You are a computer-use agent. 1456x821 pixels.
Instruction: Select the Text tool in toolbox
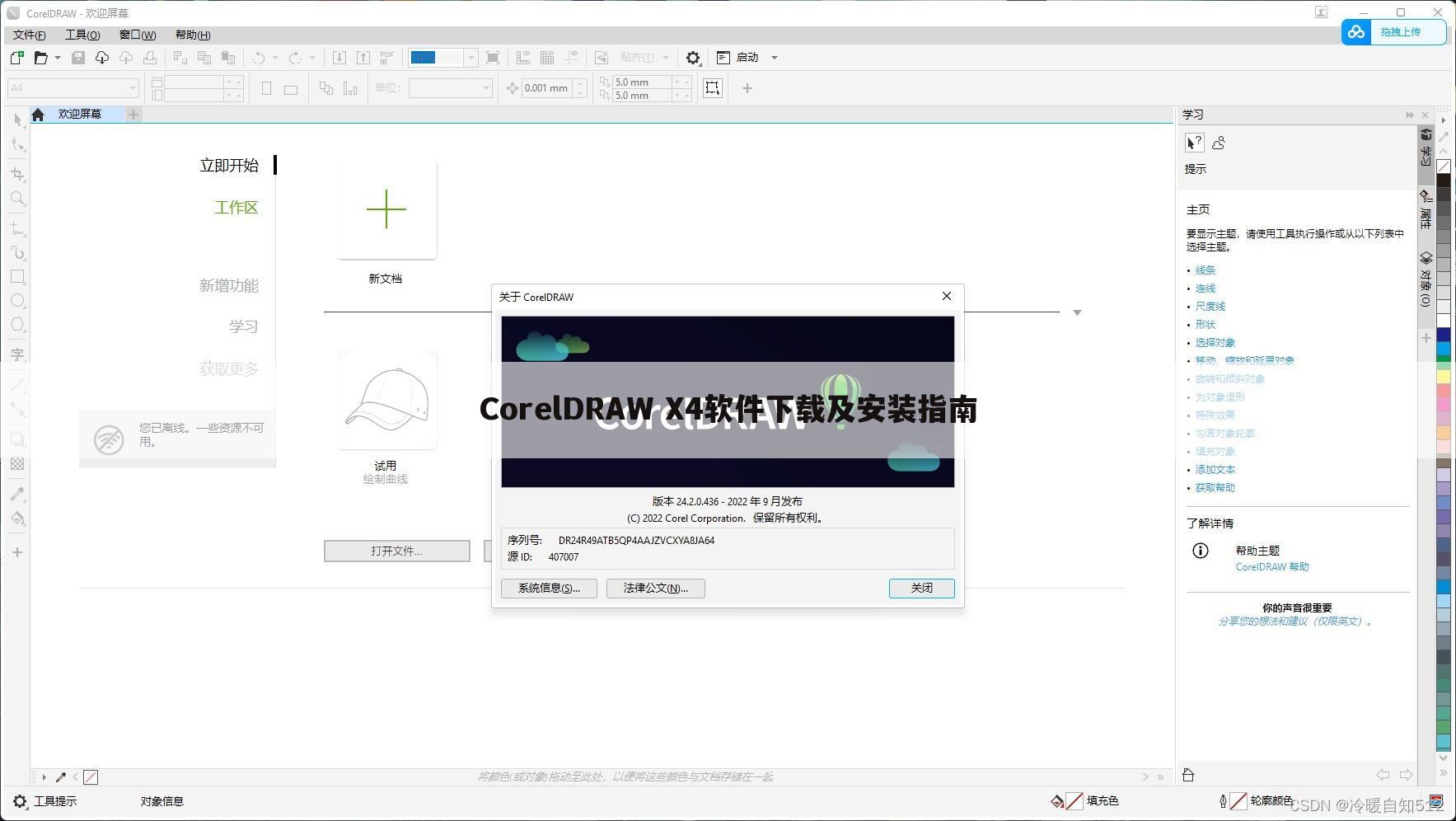click(17, 354)
